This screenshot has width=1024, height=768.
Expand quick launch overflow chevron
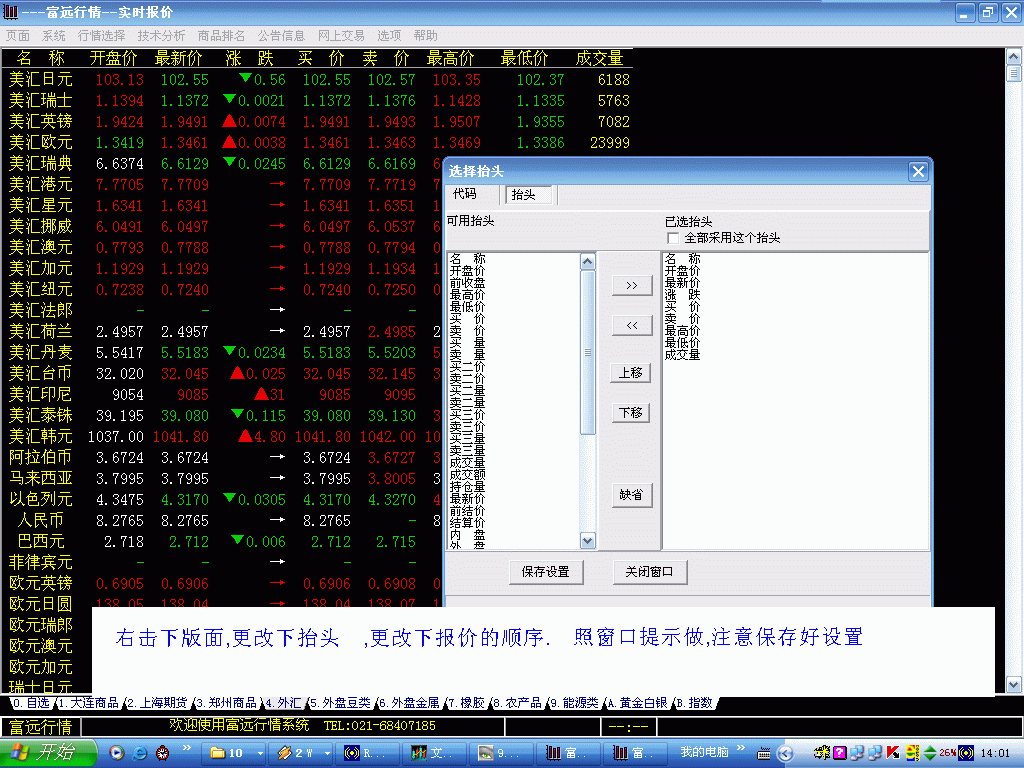point(186,748)
